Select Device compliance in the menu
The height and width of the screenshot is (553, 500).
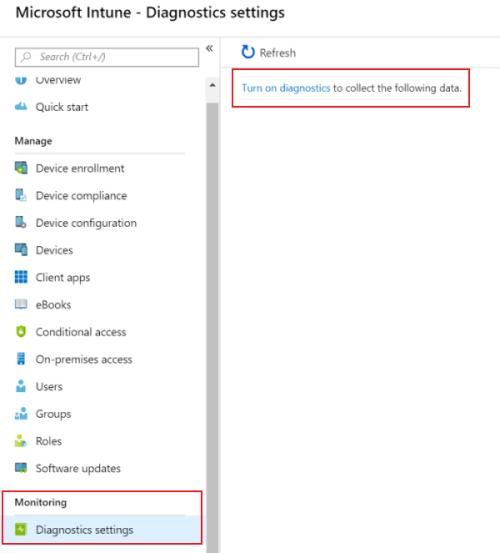click(81, 196)
